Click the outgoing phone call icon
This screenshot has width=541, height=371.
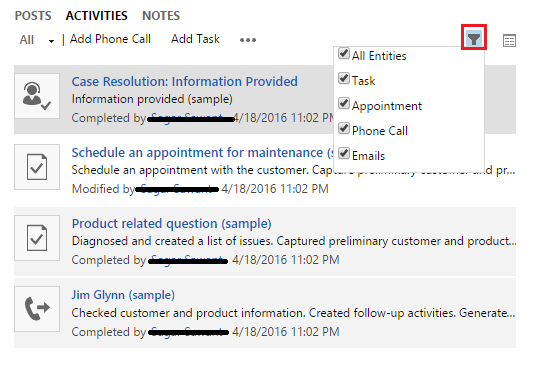coord(37,309)
